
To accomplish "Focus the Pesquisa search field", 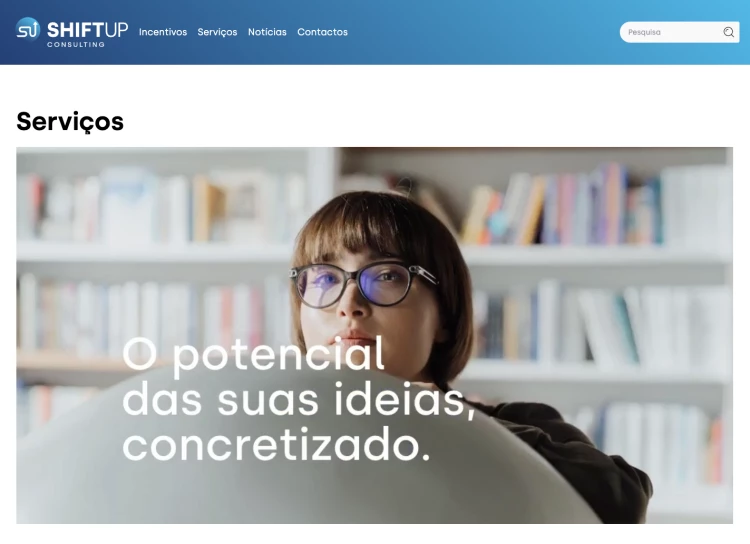I will pos(672,32).
